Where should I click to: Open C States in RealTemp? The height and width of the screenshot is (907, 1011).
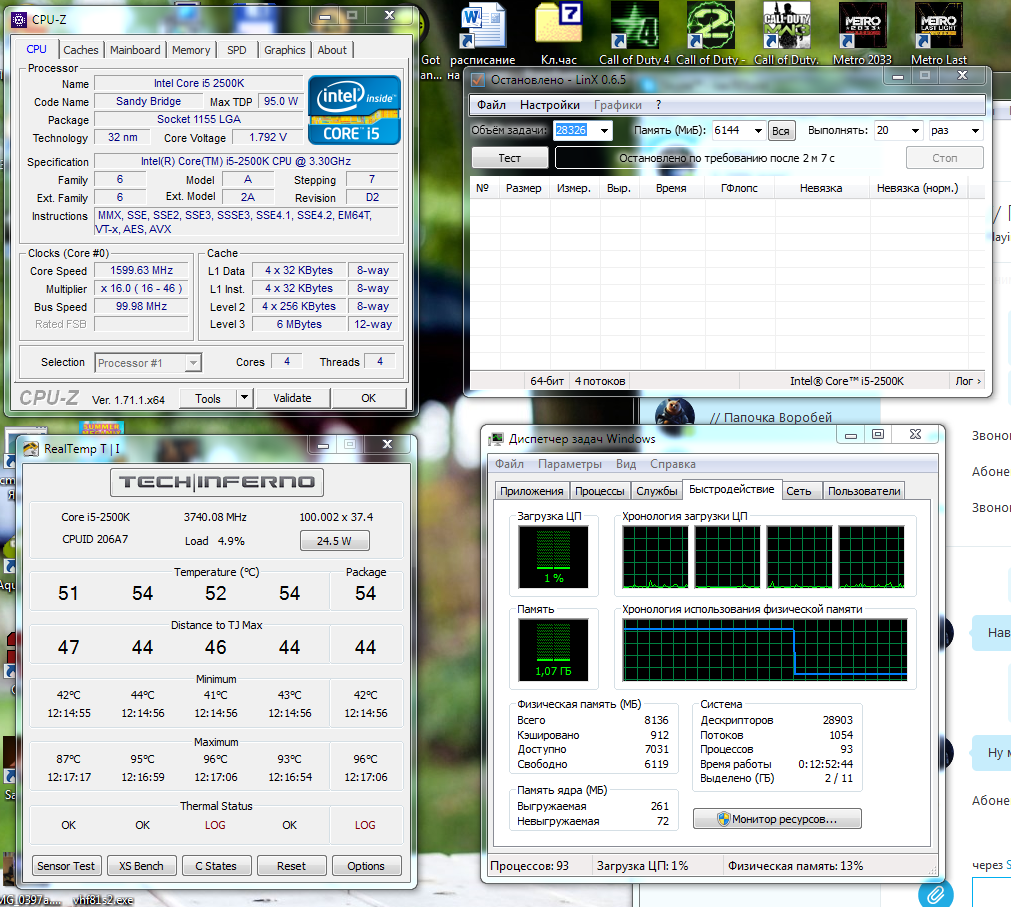pos(216,866)
